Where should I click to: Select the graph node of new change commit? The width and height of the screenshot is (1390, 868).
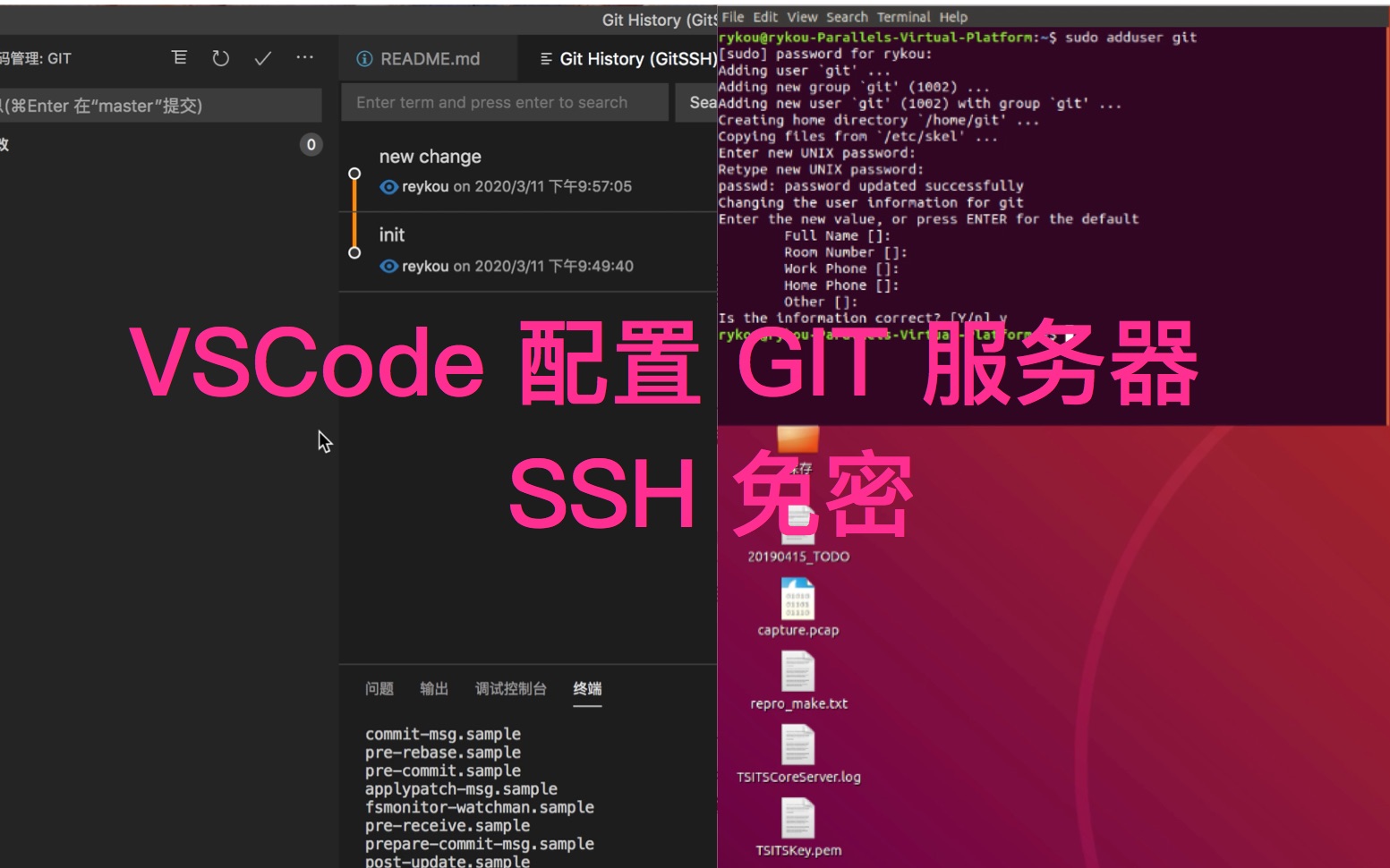pos(354,174)
